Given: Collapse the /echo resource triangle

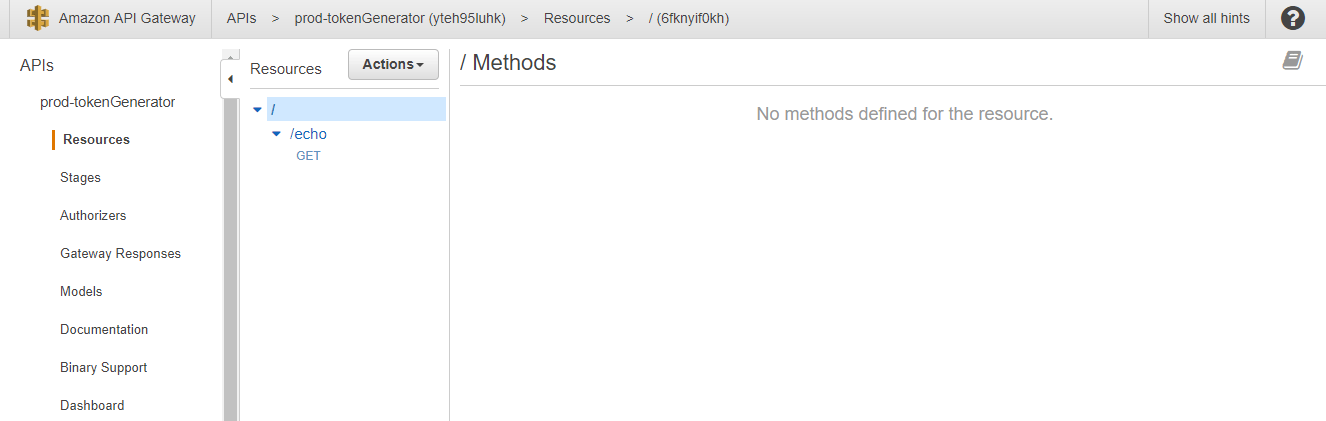Looking at the screenshot, I should point(277,134).
